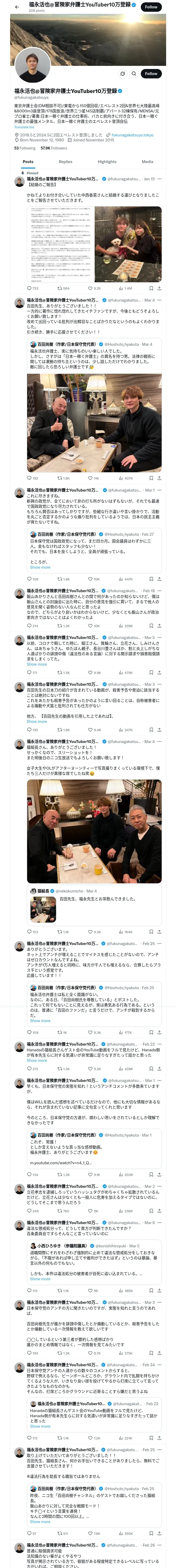Click the Follow button in the top header
The image size is (176, 1568).
click(151, 7)
